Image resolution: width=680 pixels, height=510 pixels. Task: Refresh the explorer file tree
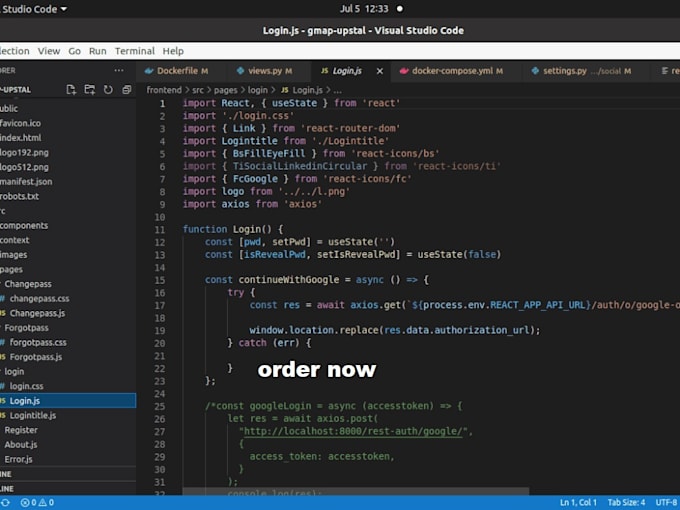click(x=108, y=90)
